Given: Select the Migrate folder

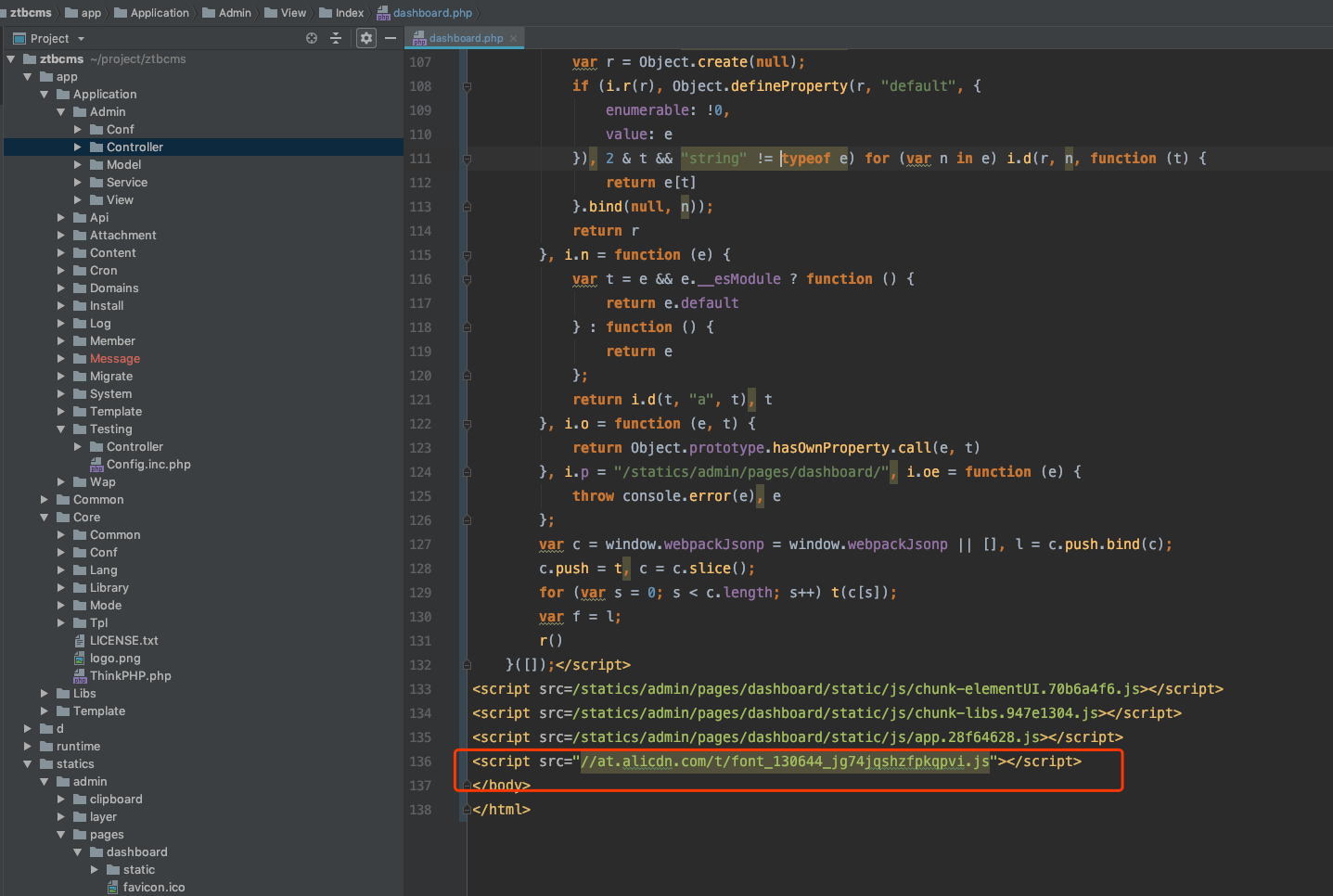Looking at the screenshot, I should 111,376.
